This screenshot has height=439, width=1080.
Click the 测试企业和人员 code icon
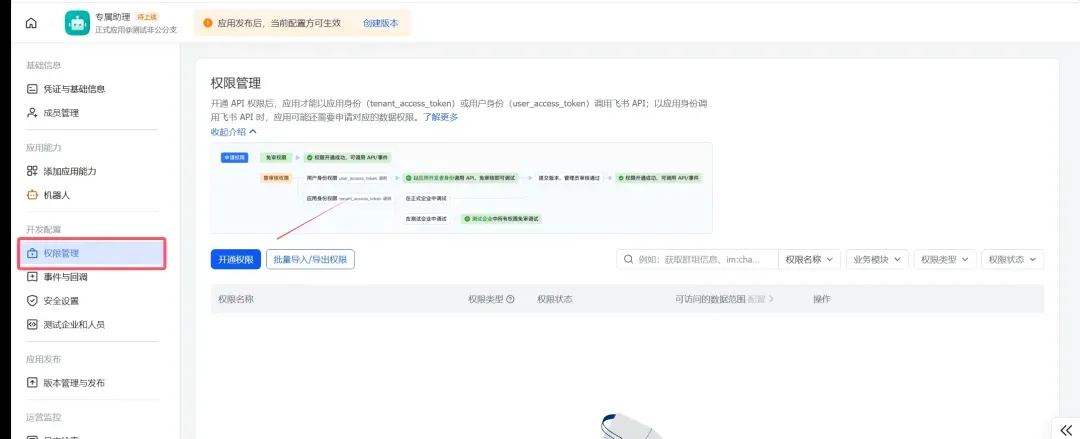(x=32, y=325)
